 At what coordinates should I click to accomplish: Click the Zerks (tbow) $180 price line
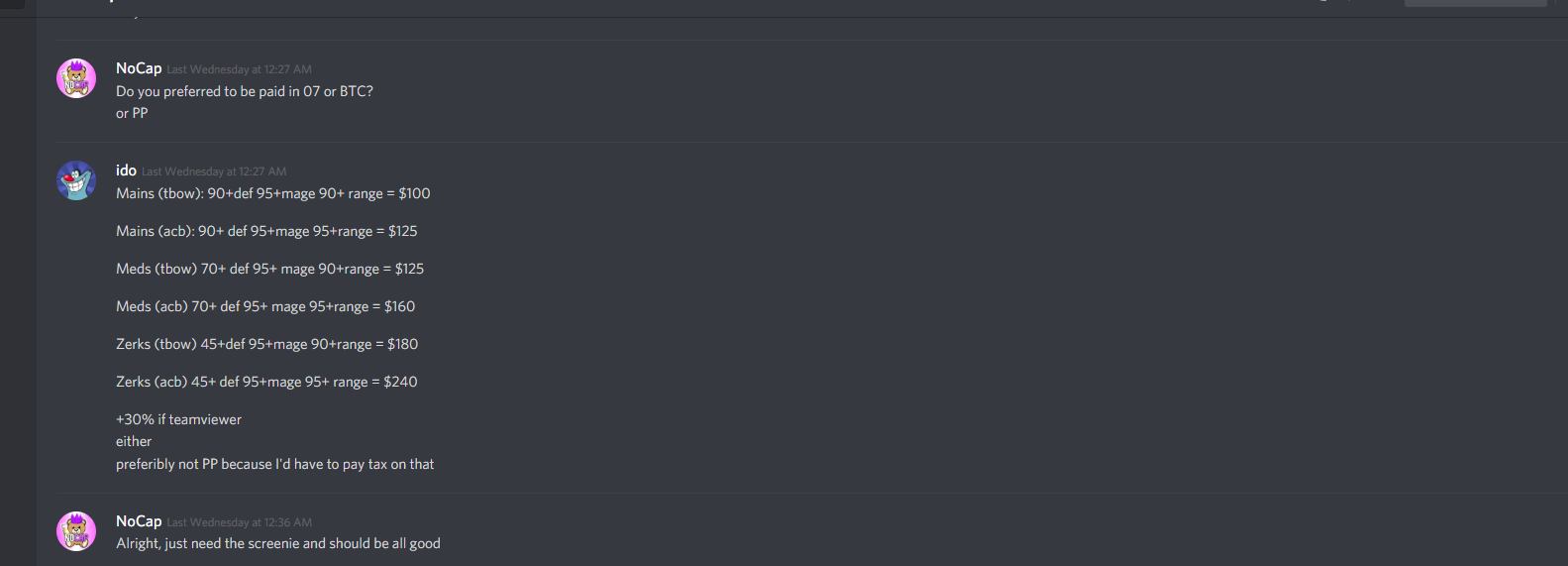pos(266,344)
